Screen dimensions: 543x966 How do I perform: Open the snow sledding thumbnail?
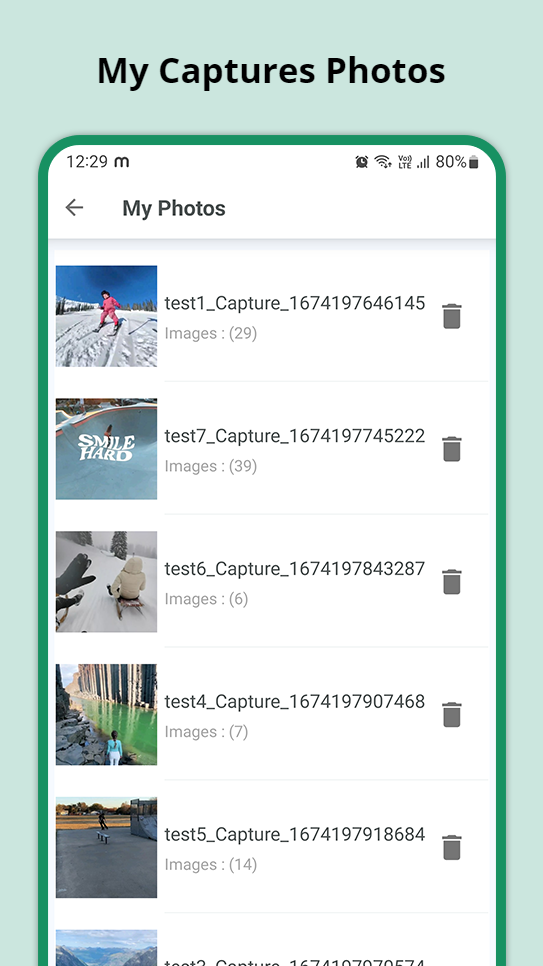point(106,582)
